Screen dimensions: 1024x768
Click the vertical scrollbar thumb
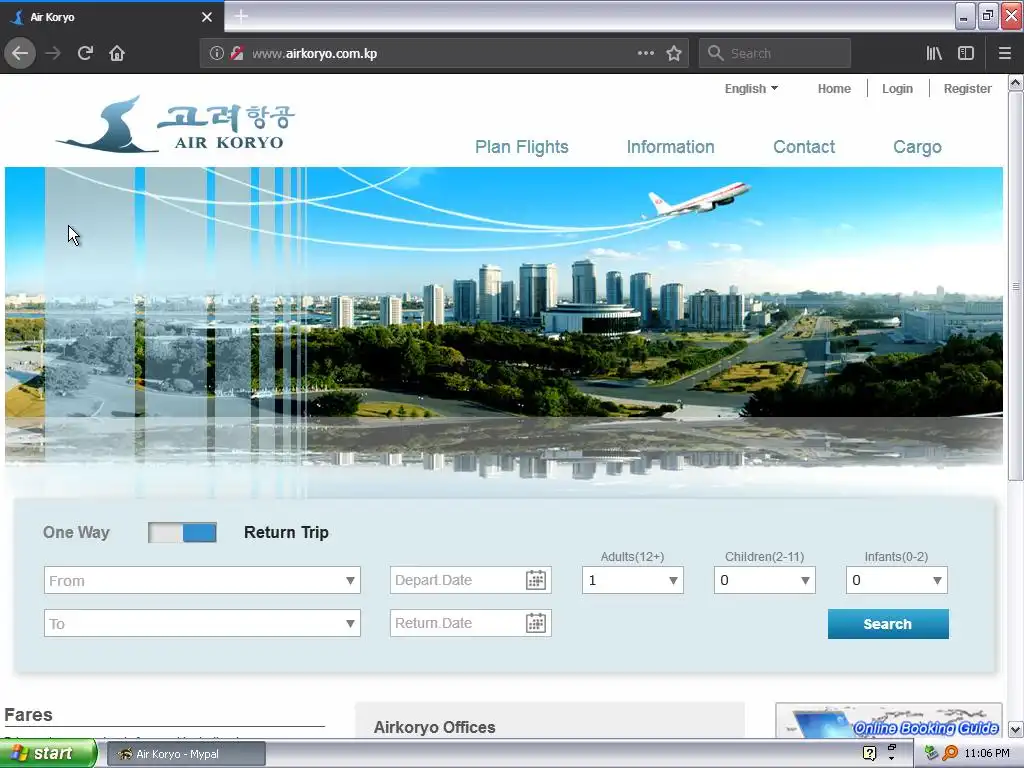[1015, 286]
